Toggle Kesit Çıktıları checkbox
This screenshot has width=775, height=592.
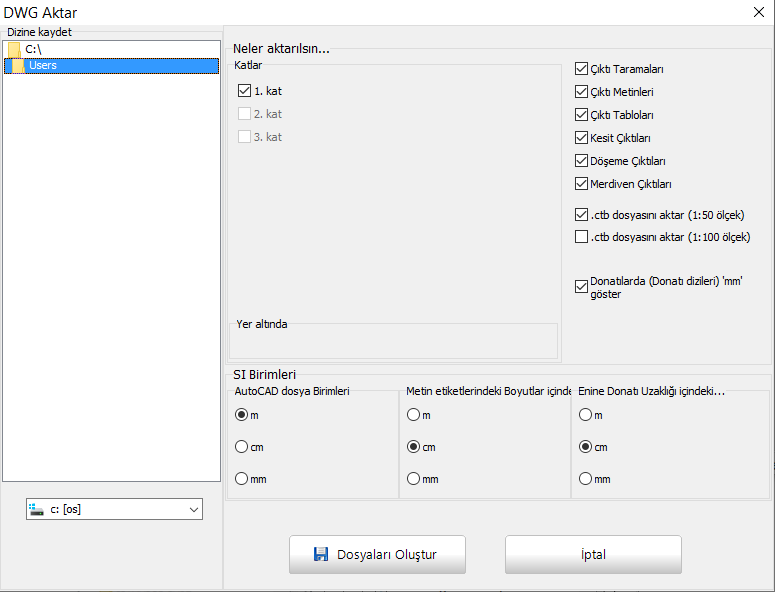point(582,138)
